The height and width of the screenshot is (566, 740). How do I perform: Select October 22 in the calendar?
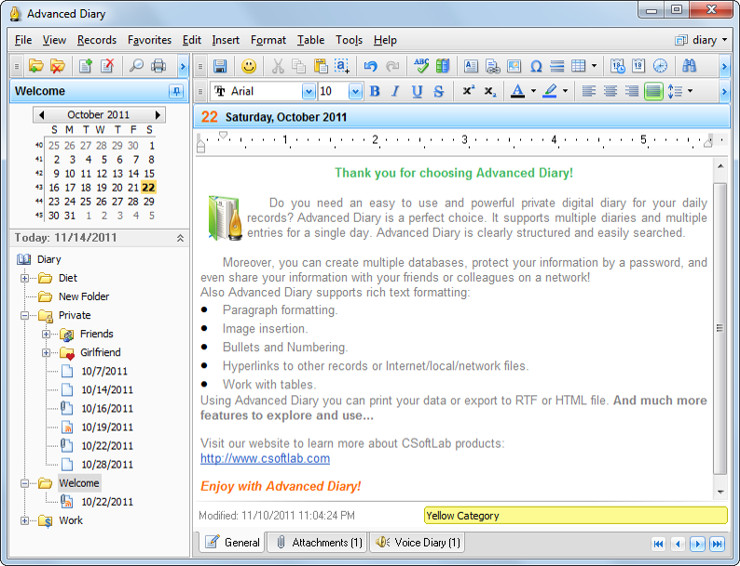click(149, 187)
